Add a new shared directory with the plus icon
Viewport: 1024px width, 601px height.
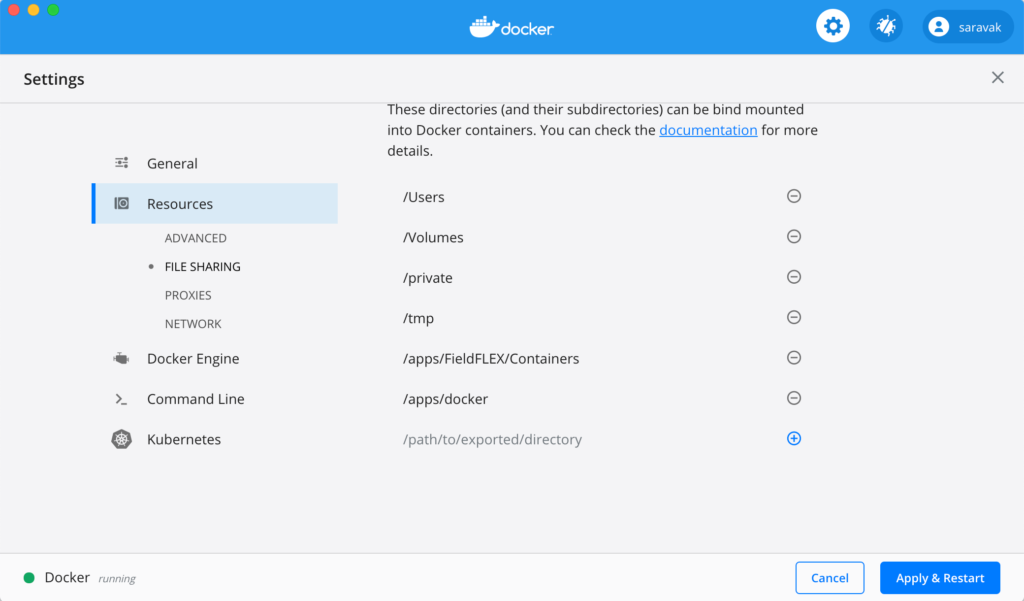point(793,438)
